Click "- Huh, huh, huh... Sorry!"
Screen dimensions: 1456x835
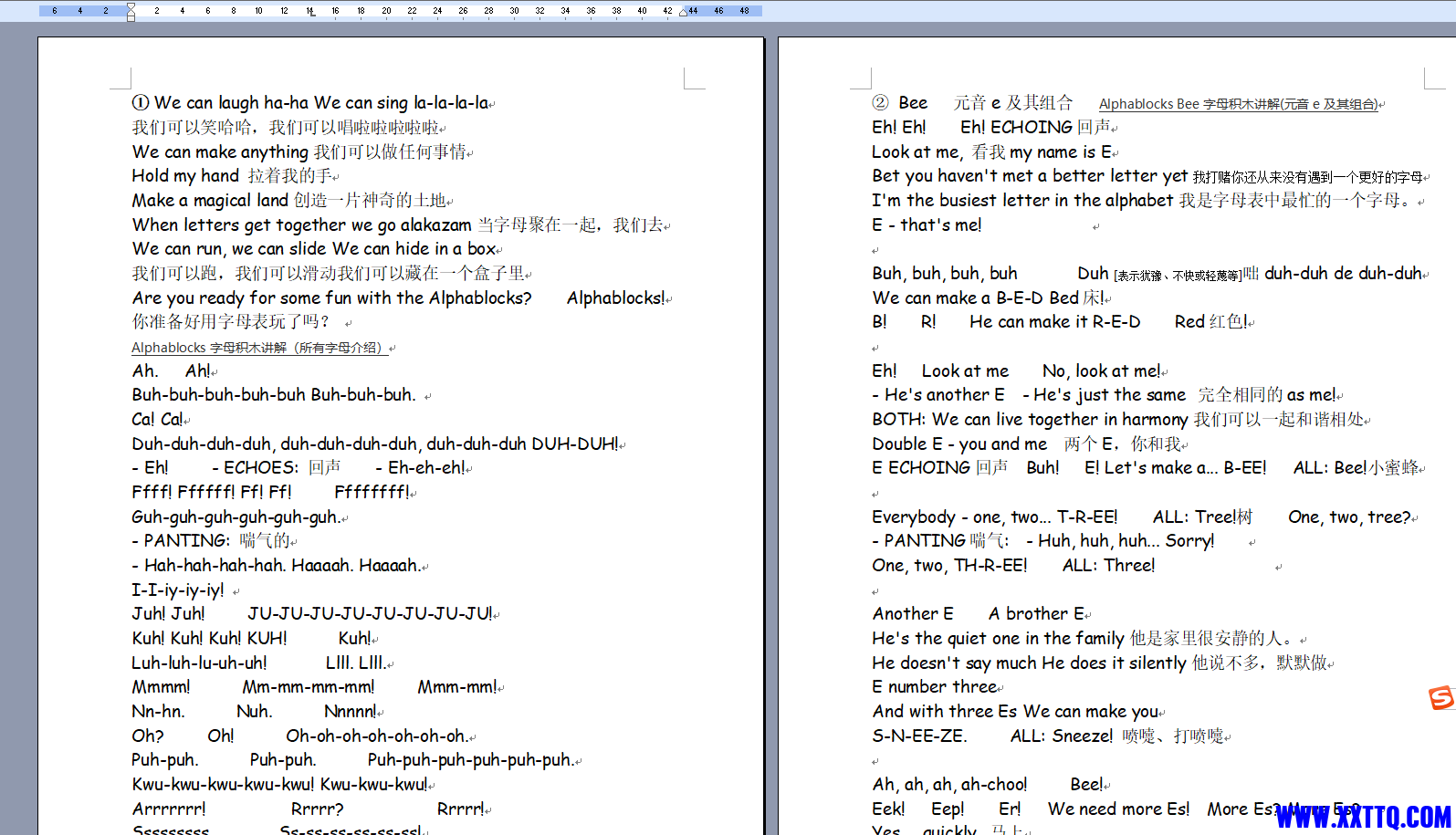(x=1120, y=540)
